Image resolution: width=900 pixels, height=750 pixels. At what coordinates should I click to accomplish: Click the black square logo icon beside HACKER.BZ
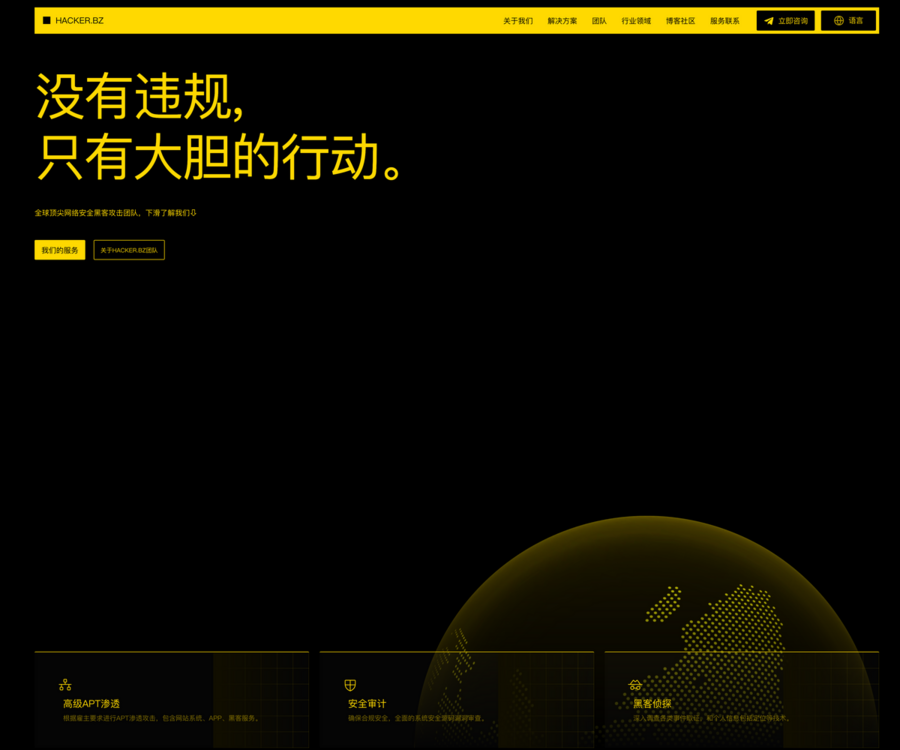tap(46, 21)
